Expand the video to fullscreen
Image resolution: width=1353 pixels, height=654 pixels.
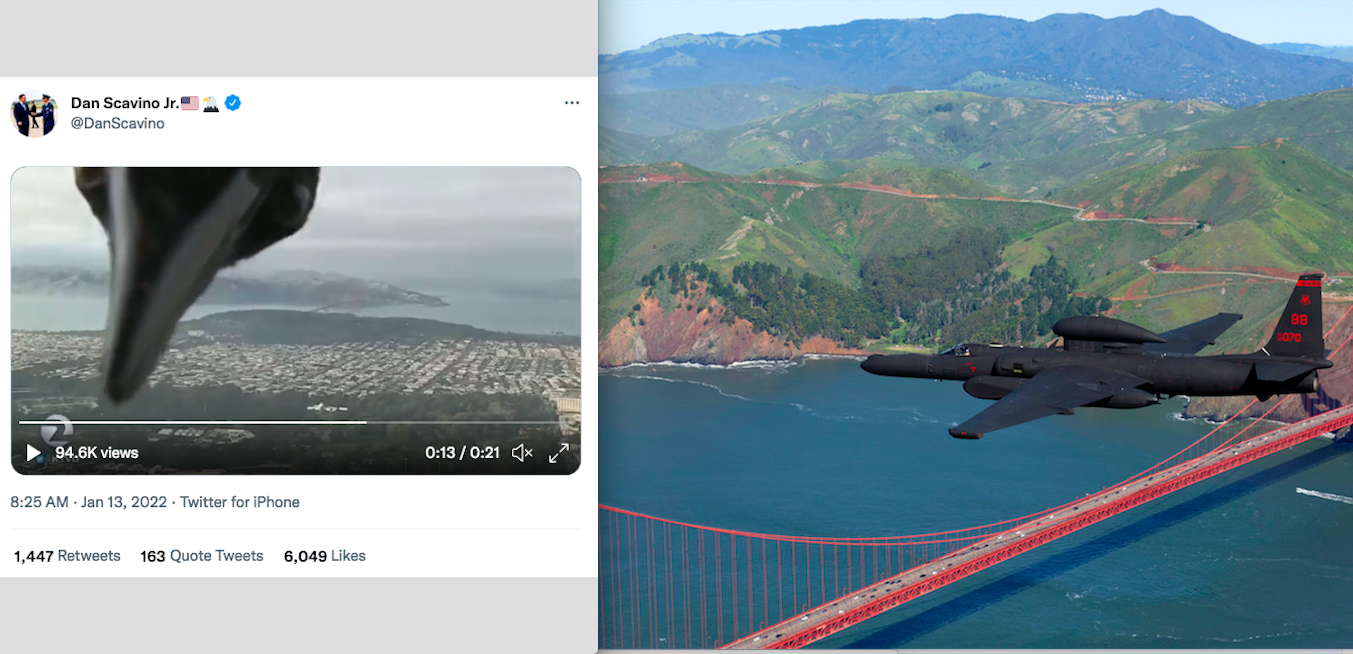(559, 453)
